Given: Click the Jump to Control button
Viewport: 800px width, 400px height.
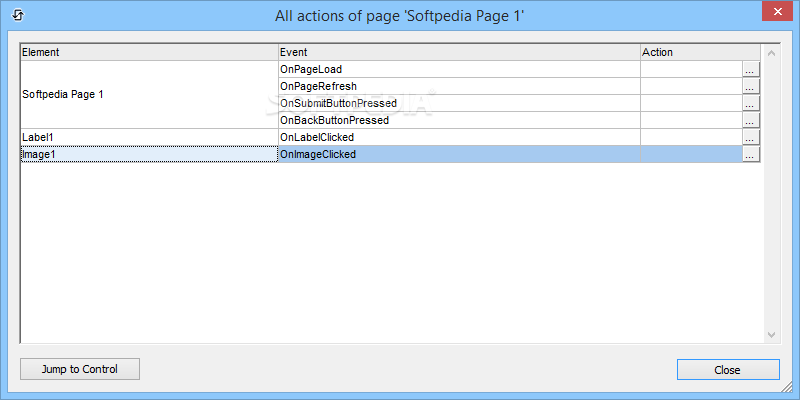Looking at the screenshot, I should click(x=80, y=369).
